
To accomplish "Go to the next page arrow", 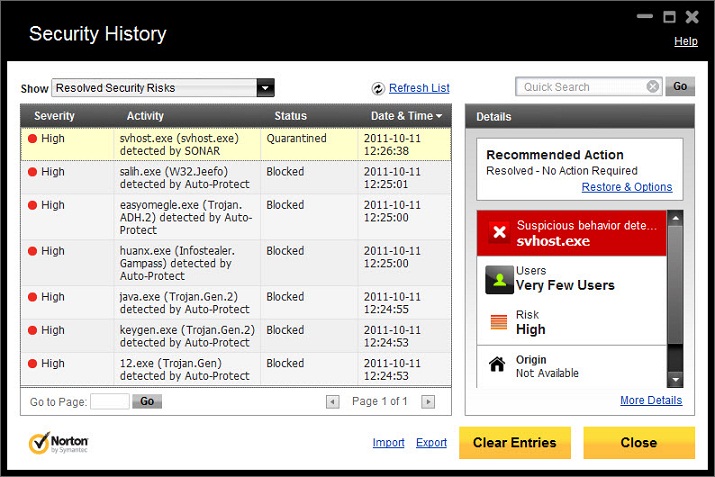I will (428, 402).
